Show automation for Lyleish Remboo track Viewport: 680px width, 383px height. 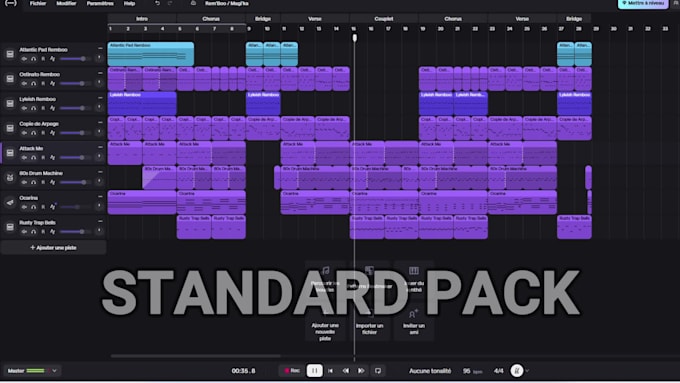(x=52, y=108)
